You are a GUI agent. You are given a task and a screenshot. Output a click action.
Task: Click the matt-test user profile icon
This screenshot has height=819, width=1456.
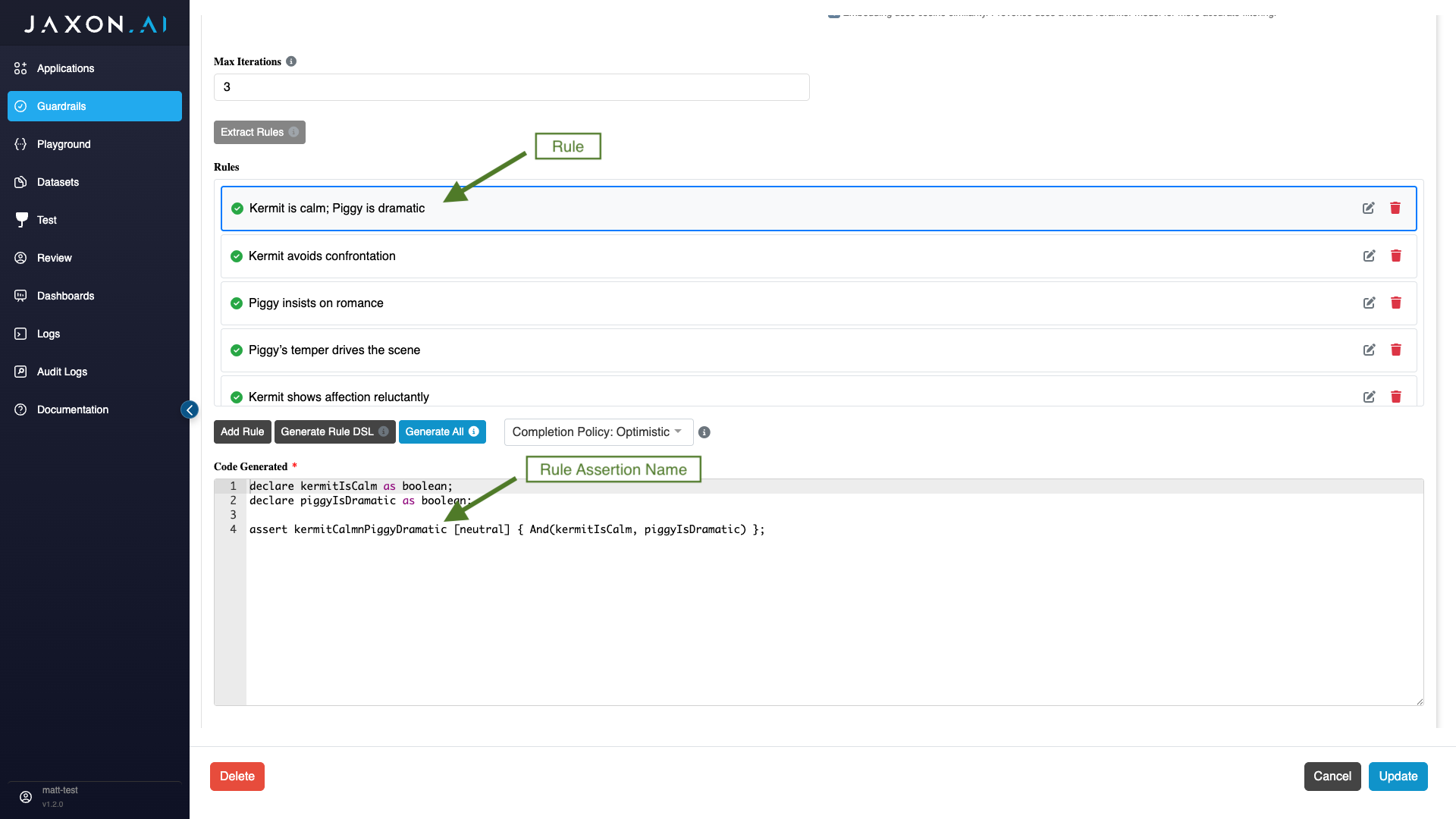click(26, 797)
